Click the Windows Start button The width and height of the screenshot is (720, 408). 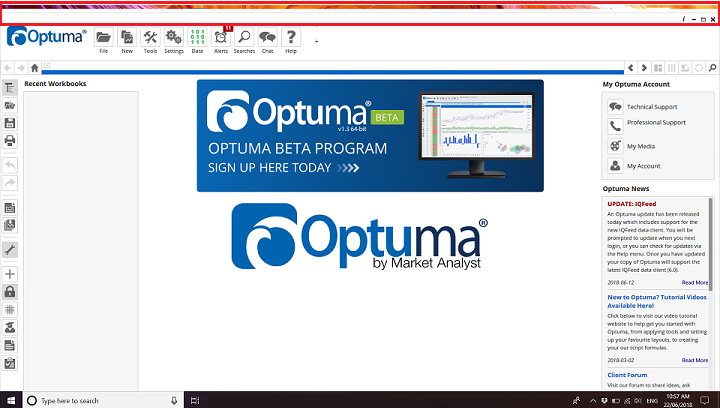tap(10, 400)
